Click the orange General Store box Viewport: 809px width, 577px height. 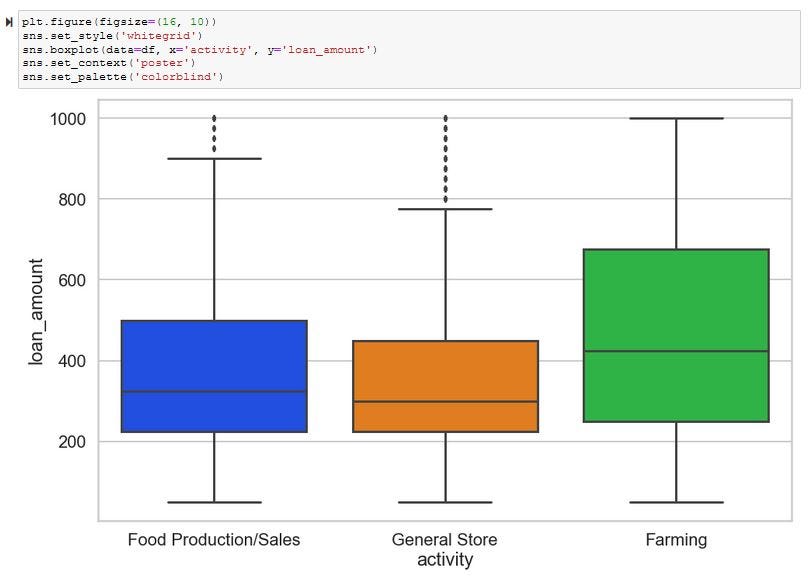click(x=446, y=386)
